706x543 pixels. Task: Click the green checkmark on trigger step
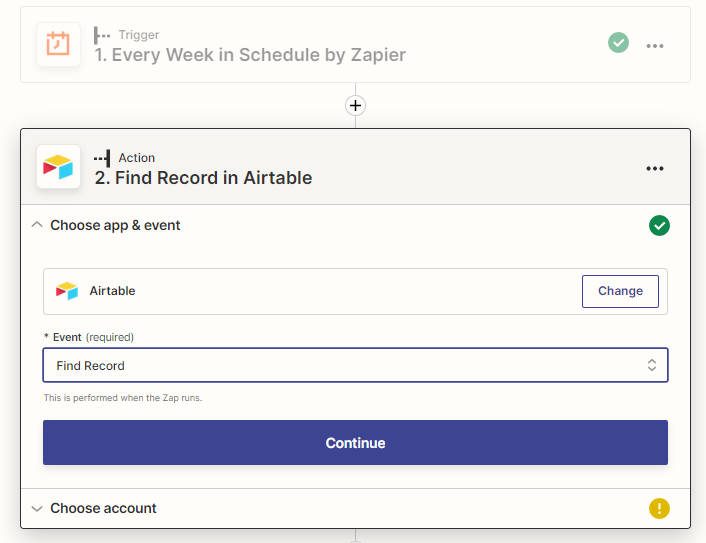(x=618, y=43)
